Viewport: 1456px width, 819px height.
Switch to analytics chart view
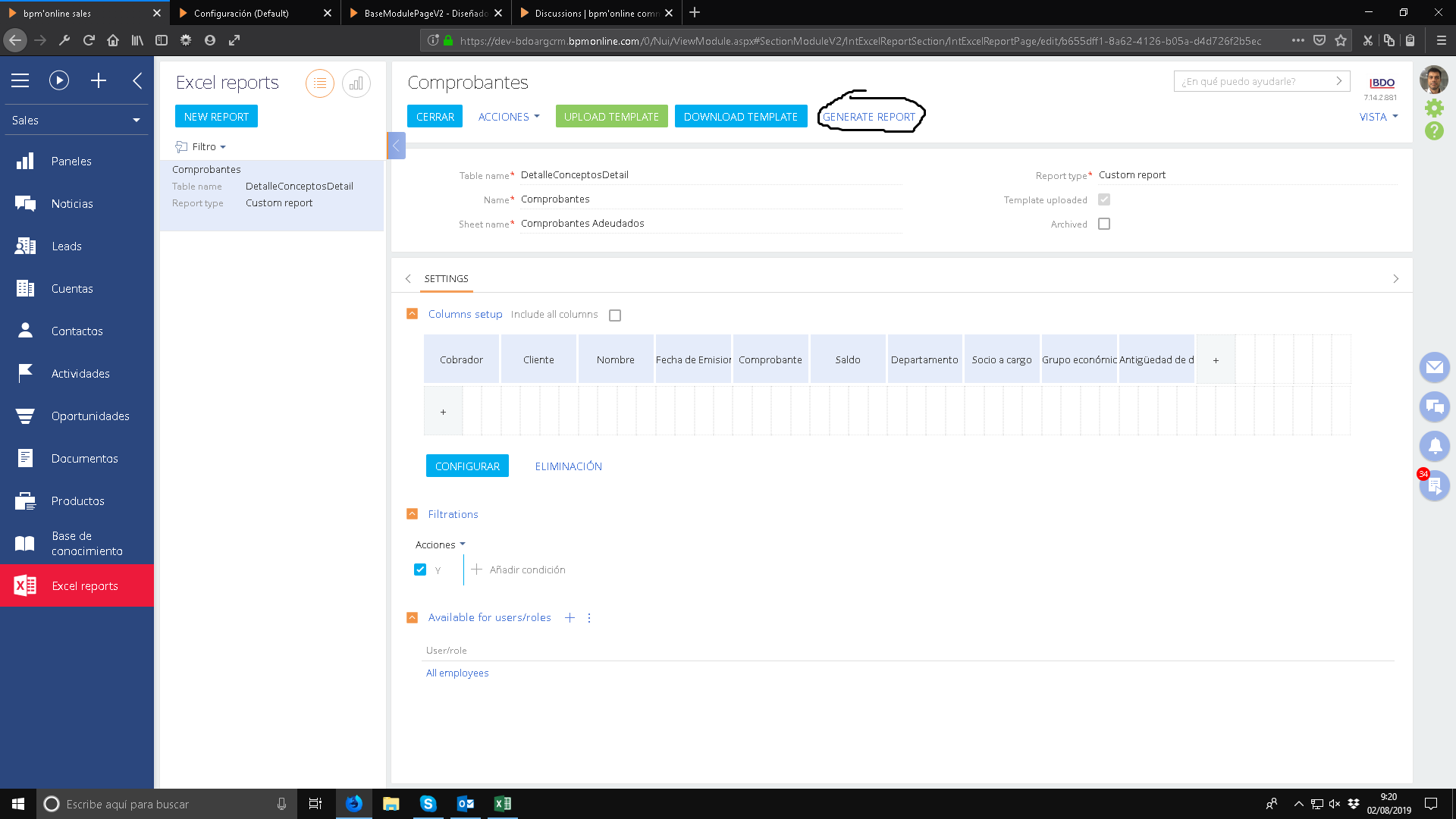356,83
